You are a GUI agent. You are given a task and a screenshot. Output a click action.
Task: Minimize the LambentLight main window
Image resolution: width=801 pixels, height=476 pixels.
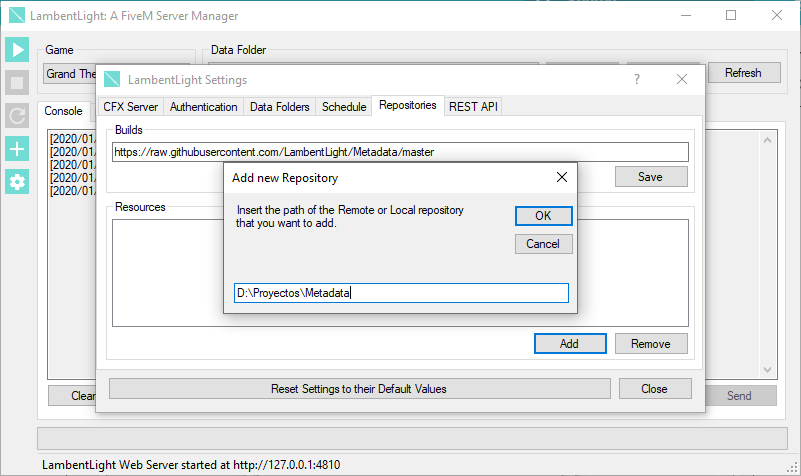click(x=686, y=15)
